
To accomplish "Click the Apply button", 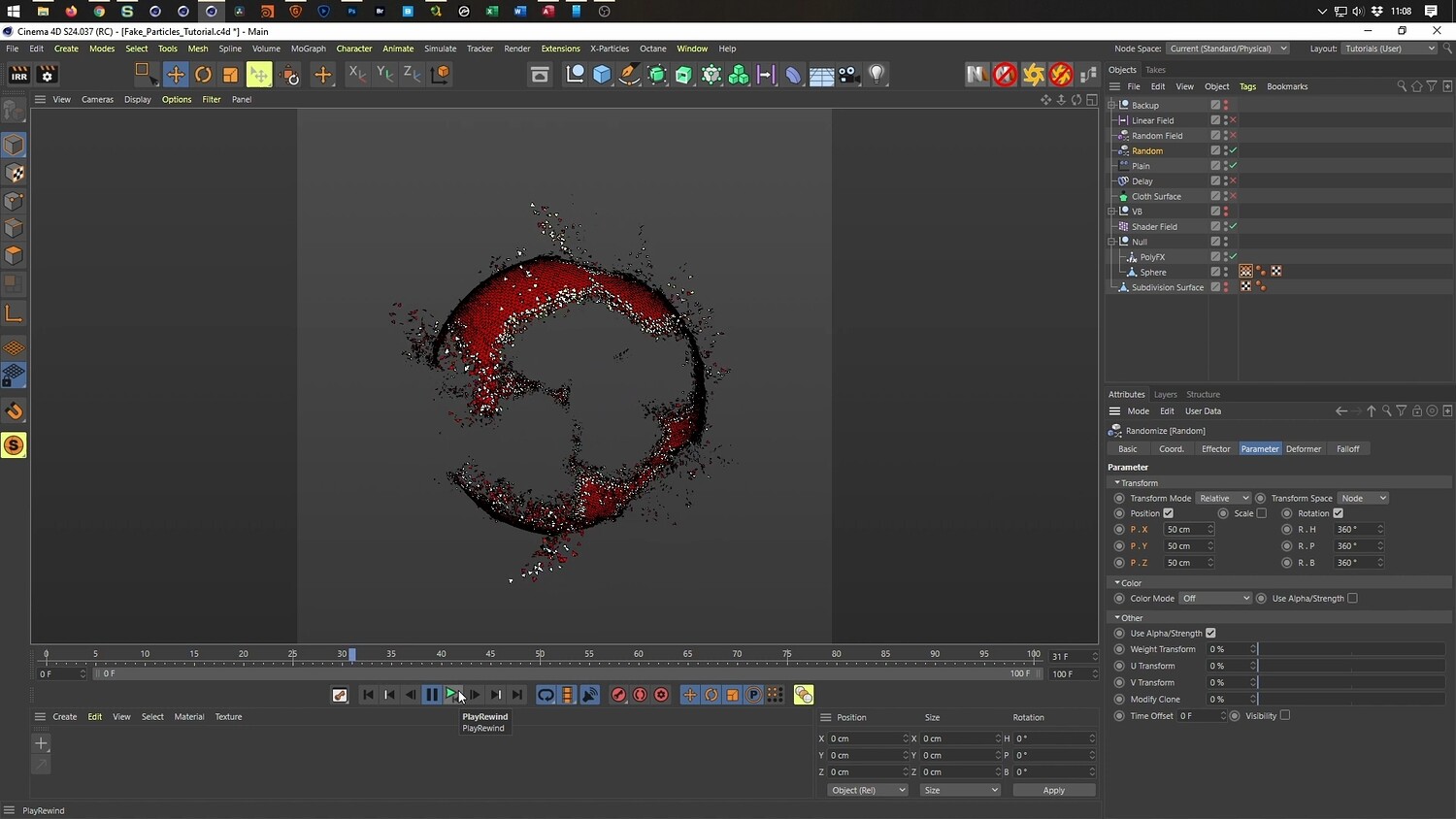I will [1053, 791].
